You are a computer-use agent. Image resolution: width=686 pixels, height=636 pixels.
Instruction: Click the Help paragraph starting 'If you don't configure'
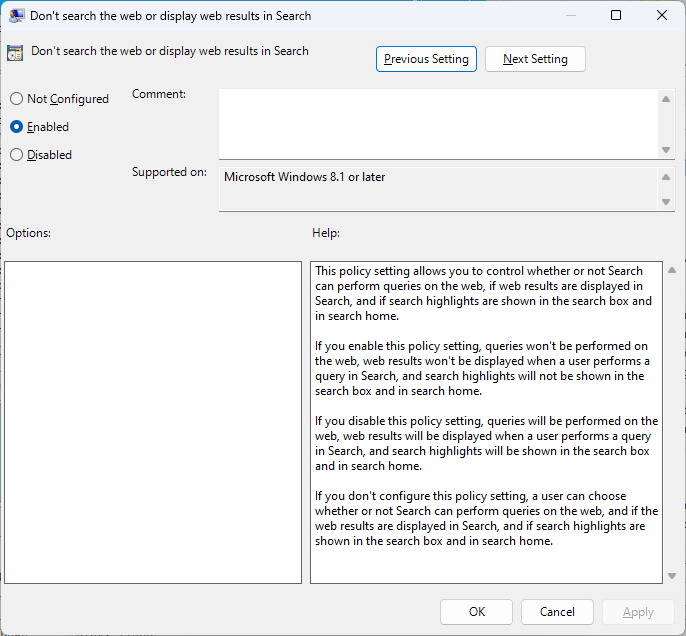coord(486,518)
